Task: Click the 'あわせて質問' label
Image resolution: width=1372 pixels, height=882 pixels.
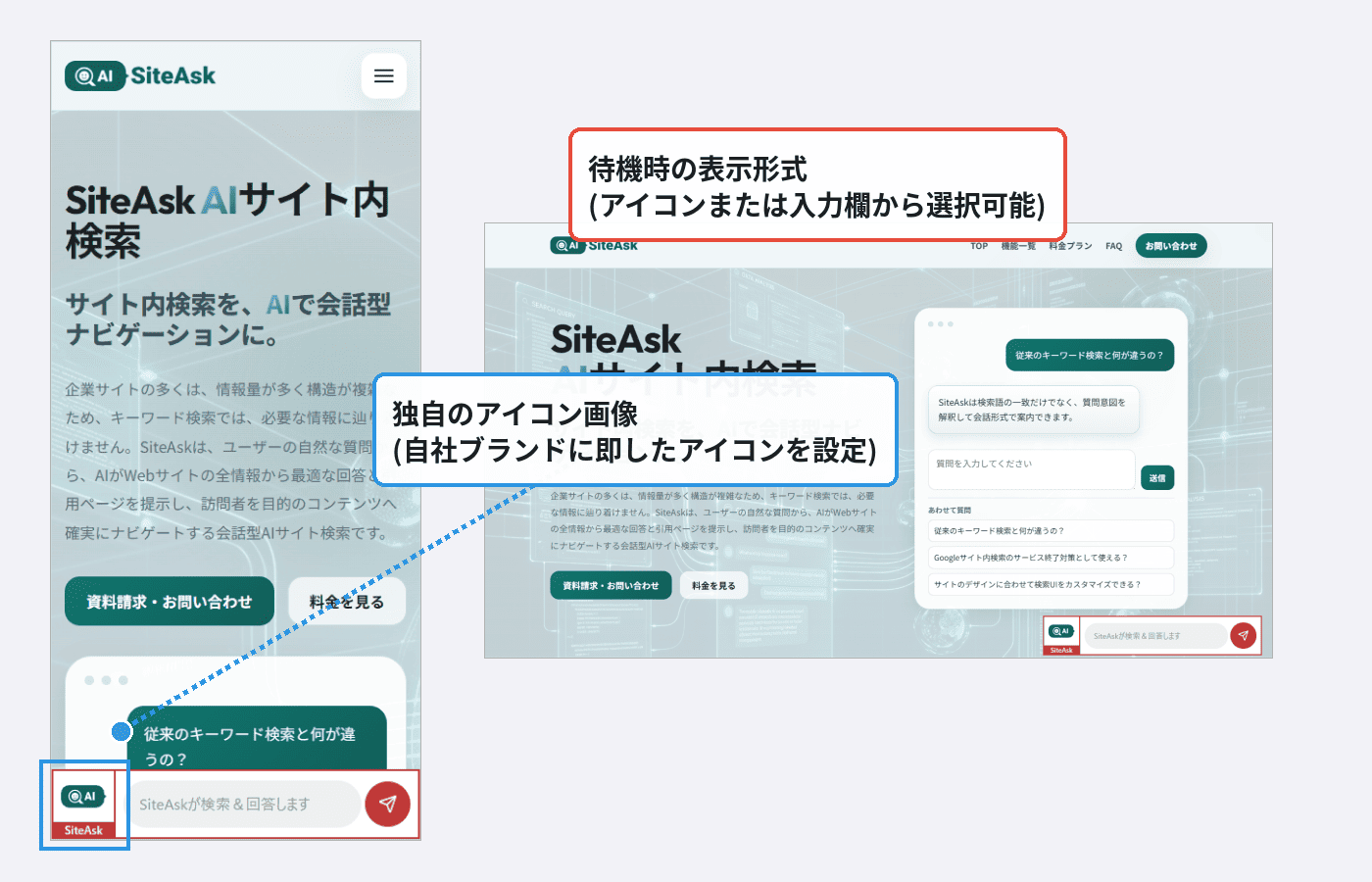Action: pos(950,510)
